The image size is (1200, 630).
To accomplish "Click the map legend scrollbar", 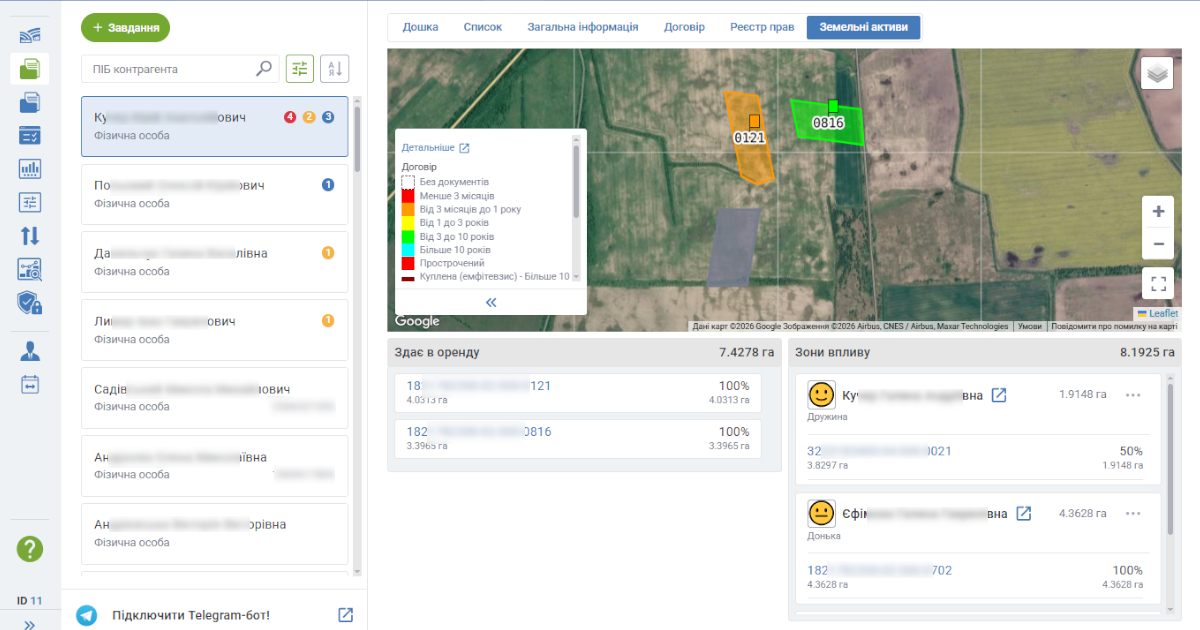I will click(x=576, y=182).
